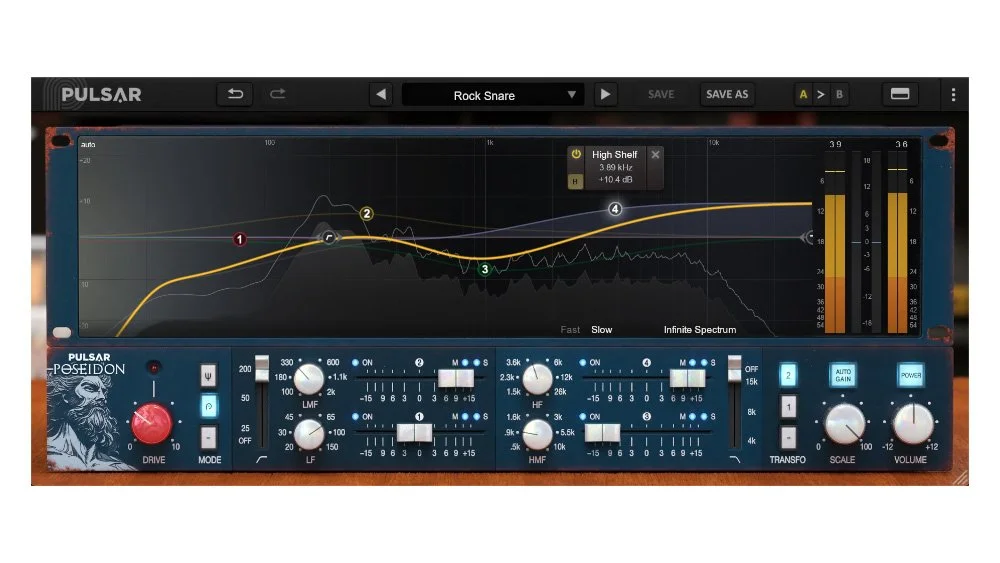Screen dimensions: 1000x563
Task: Select EQ band node 1 on the graph
Action: click(240, 240)
